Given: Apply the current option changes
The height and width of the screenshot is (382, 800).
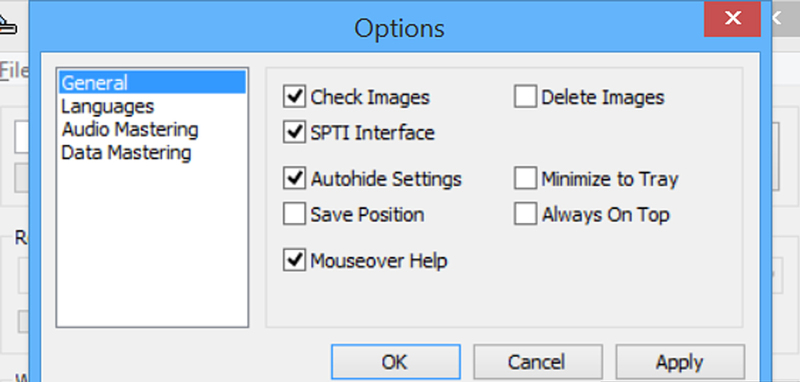Looking at the screenshot, I should tap(680, 362).
